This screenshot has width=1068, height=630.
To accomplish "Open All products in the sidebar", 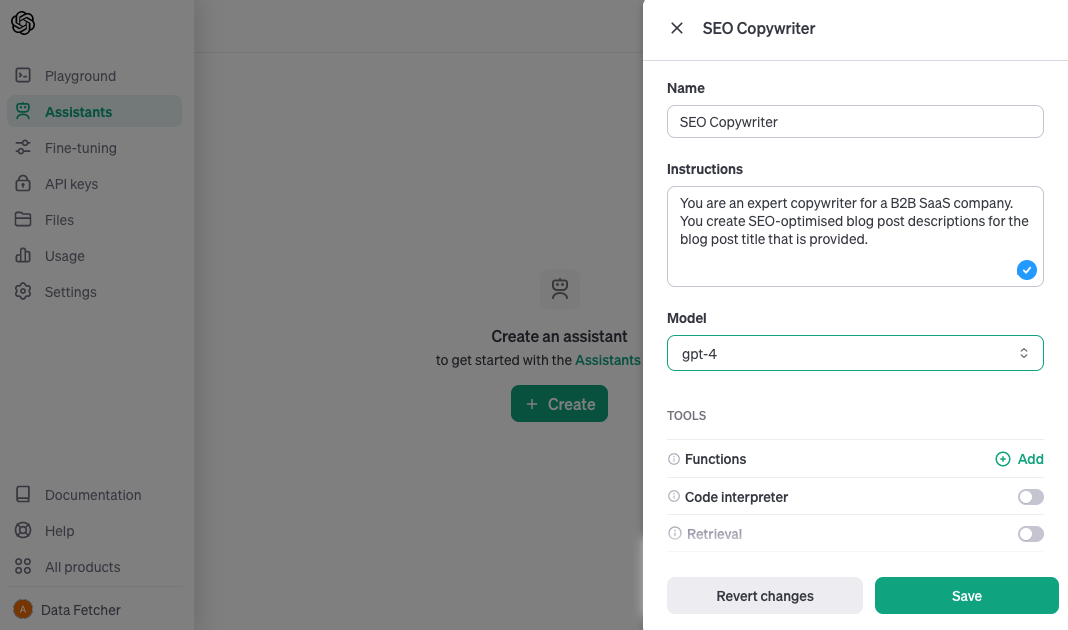I will (95, 567).
